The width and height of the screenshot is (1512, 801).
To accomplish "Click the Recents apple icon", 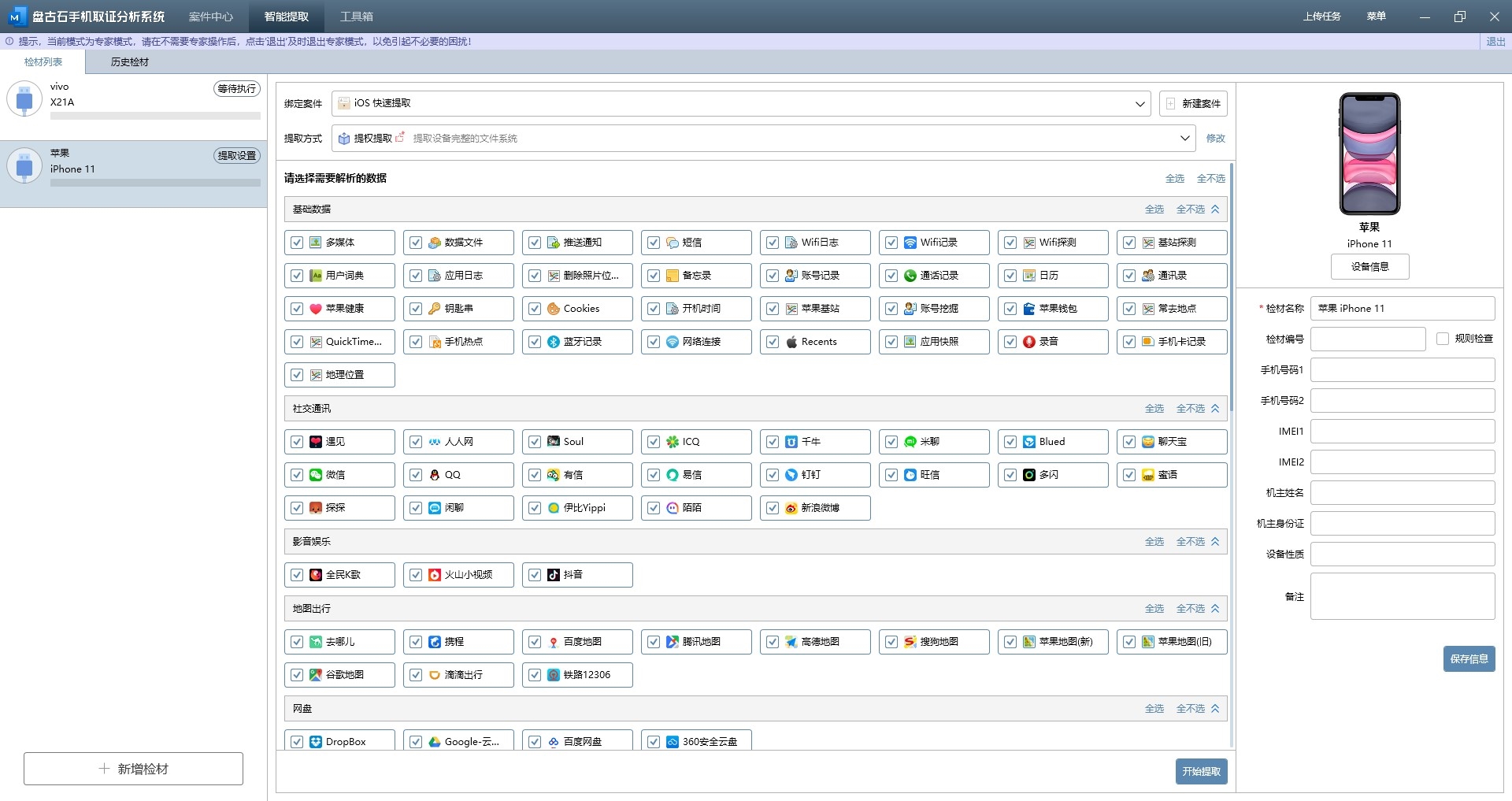I will [791, 342].
